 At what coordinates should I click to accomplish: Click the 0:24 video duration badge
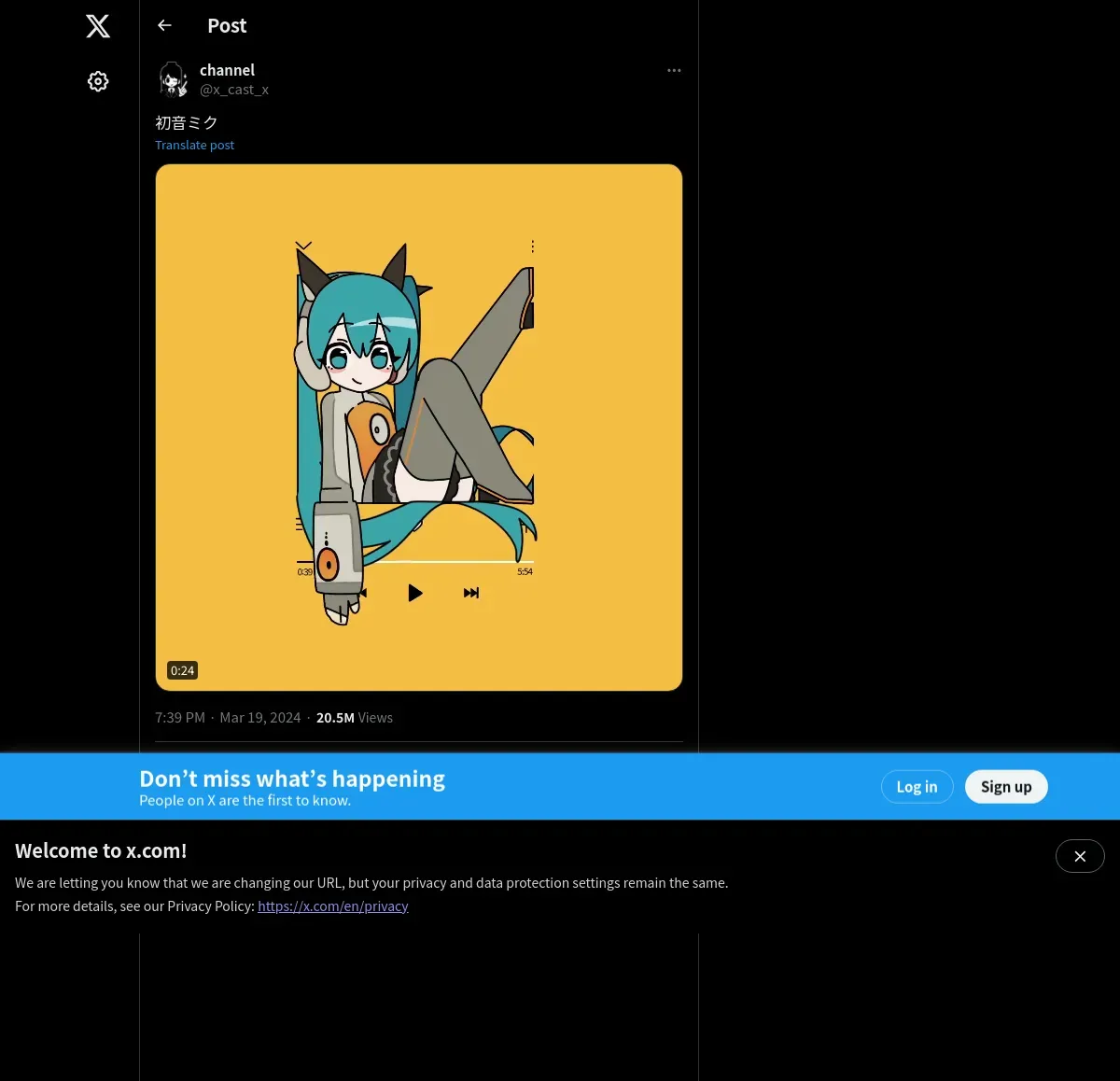(182, 670)
